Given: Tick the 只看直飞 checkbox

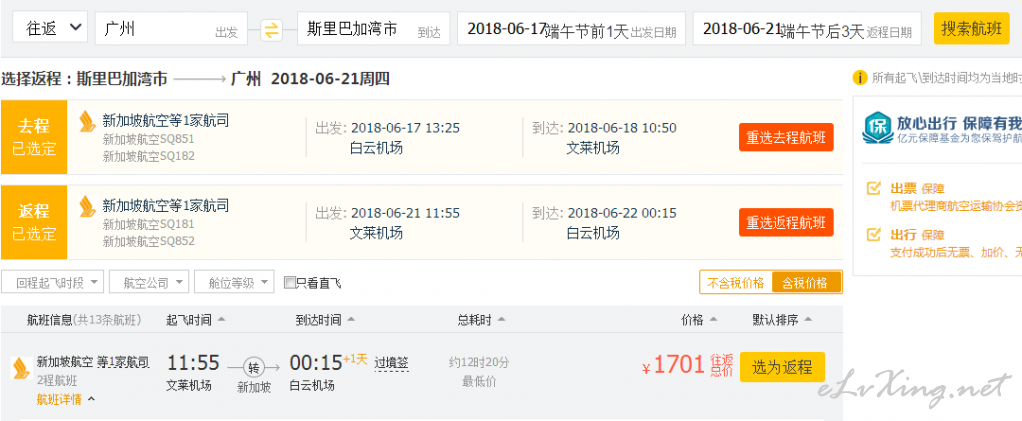Looking at the screenshot, I should (290, 283).
